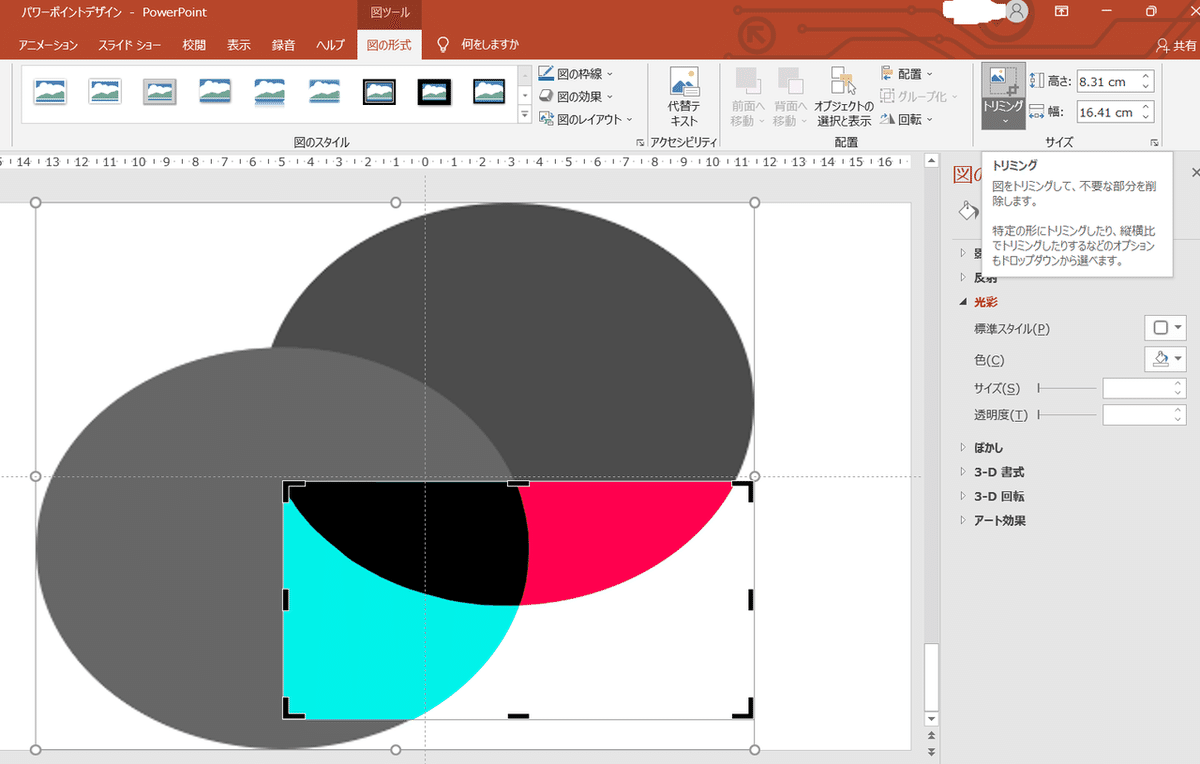Apply the fifth reflected picture style
The image size is (1200, 764).
(269, 92)
